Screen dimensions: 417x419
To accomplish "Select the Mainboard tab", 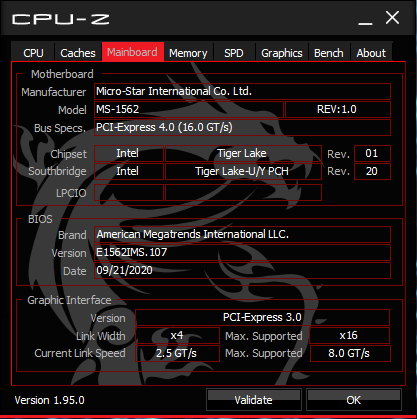I will pyautogui.click(x=133, y=52).
